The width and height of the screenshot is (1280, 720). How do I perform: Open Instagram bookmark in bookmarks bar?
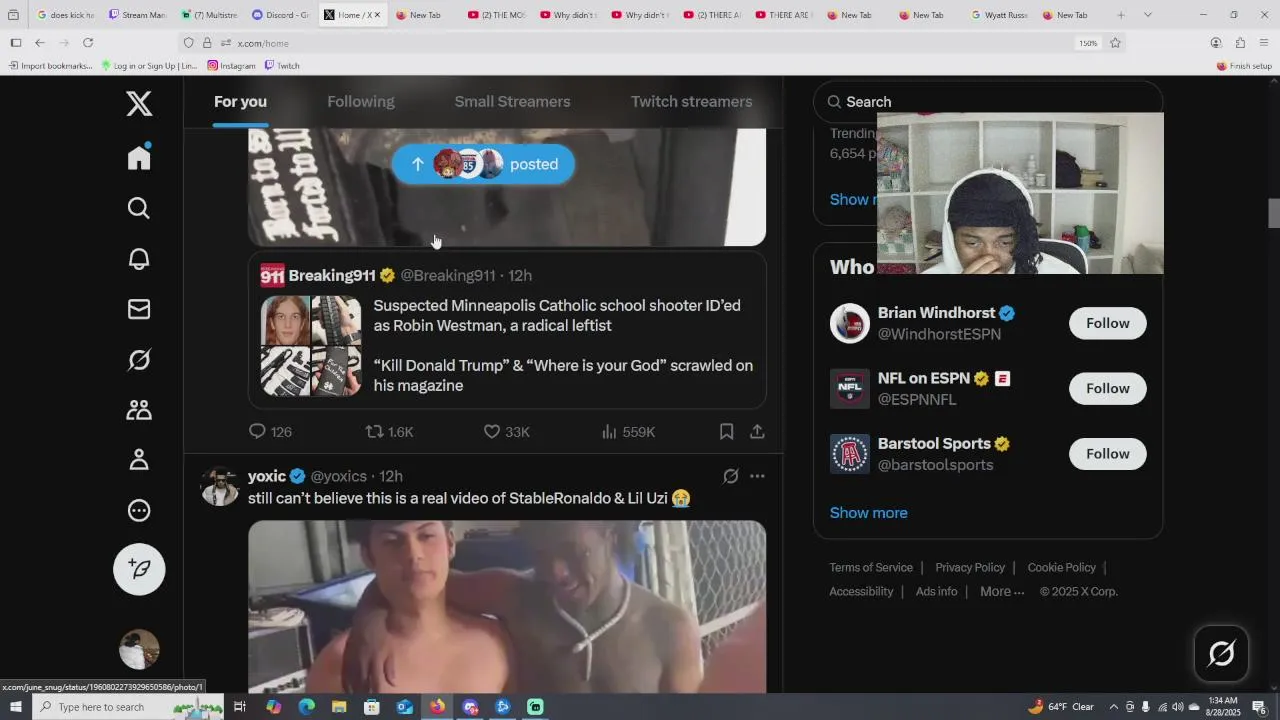click(x=231, y=66)
